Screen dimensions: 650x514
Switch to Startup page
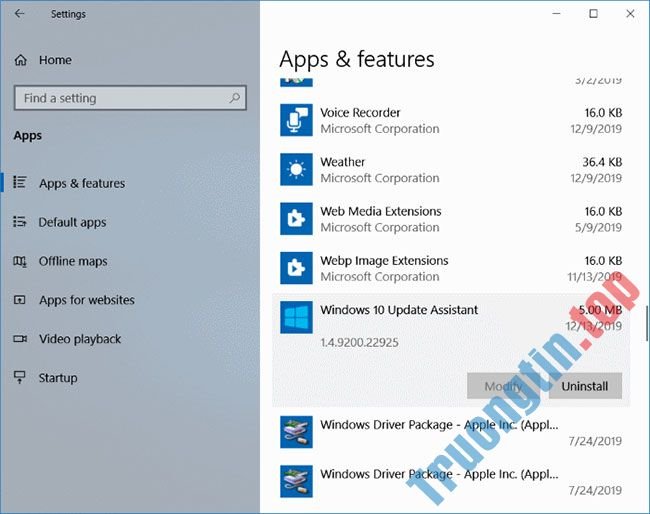click(58, 378)
